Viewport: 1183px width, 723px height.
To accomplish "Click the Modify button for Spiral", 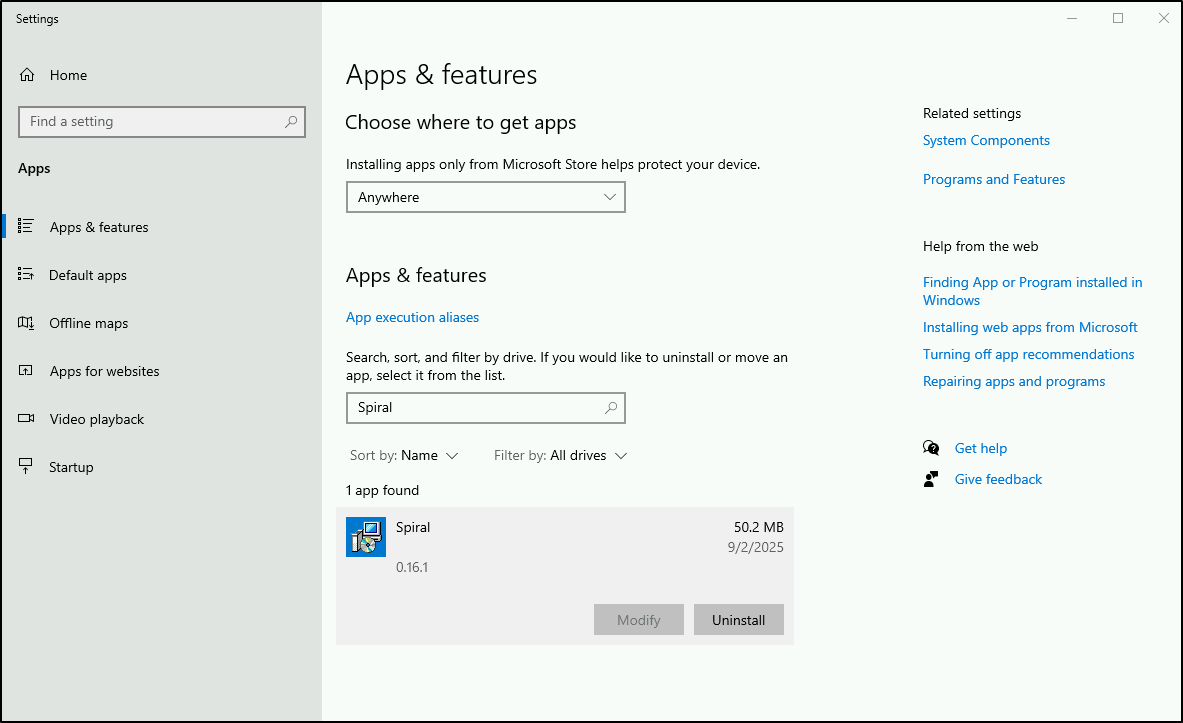I will point(638,620).
